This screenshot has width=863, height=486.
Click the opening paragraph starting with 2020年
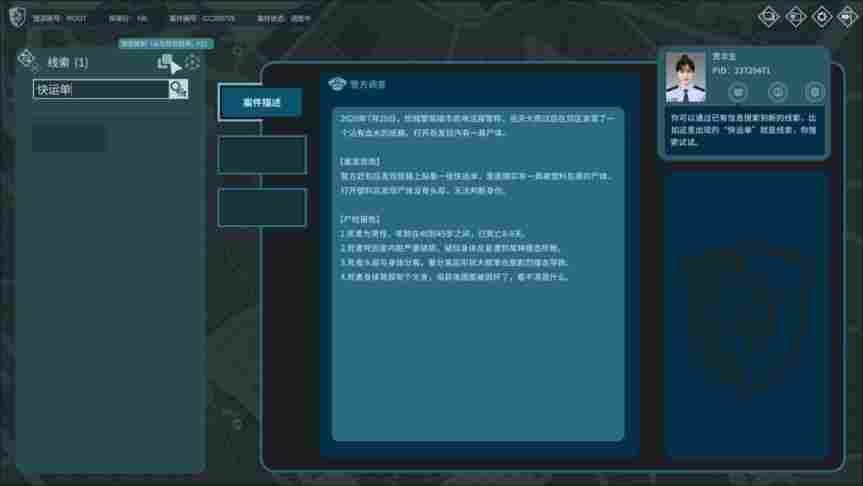pyautogui.click(x=478, y=125)
